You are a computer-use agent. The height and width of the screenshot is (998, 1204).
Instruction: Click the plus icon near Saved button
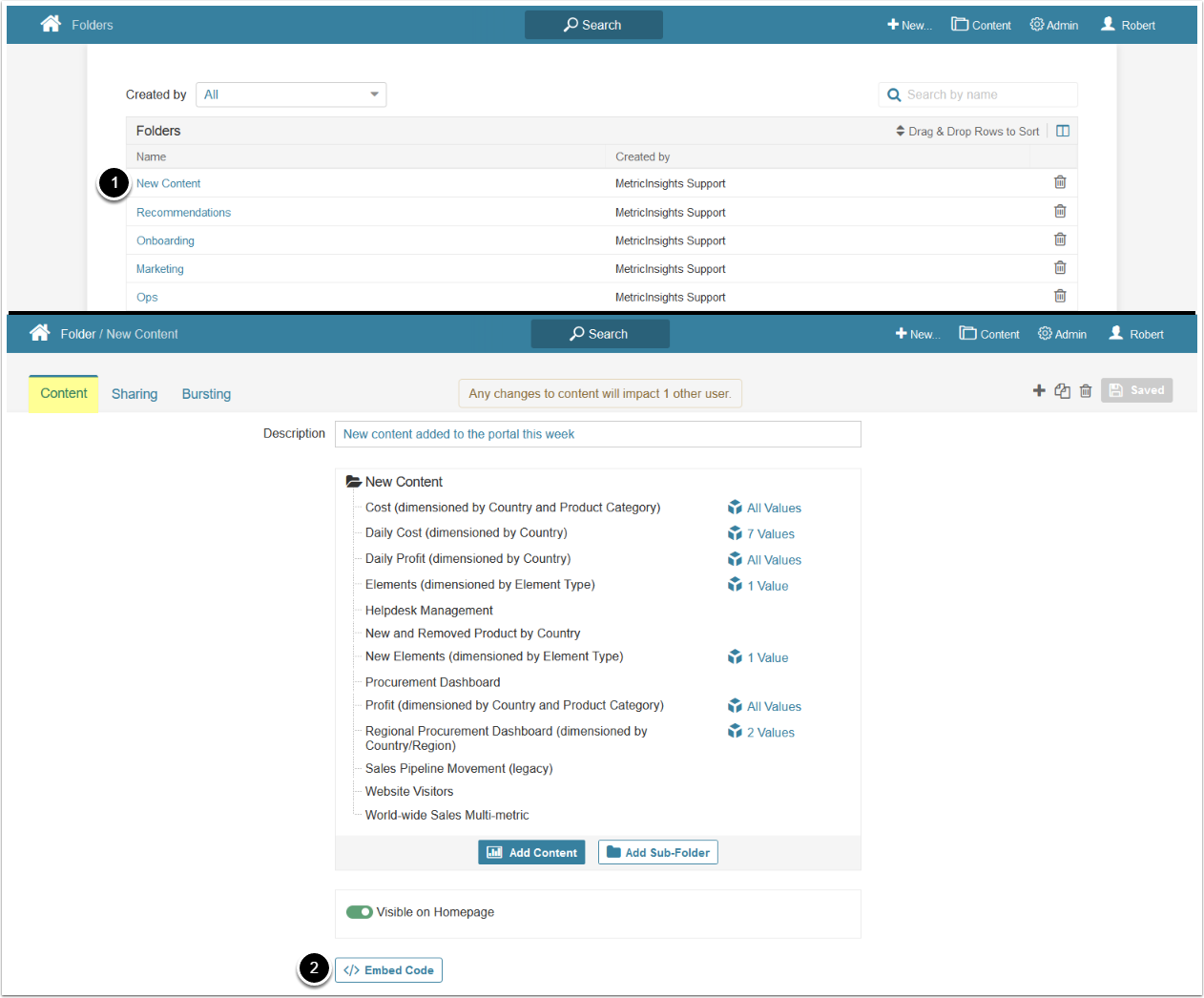(x=1039, y=390)
